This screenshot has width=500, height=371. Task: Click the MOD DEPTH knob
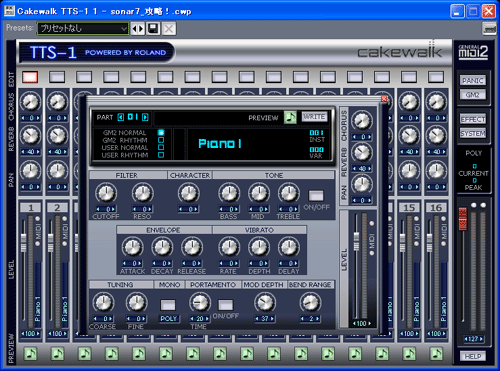[x=265, y=303]
